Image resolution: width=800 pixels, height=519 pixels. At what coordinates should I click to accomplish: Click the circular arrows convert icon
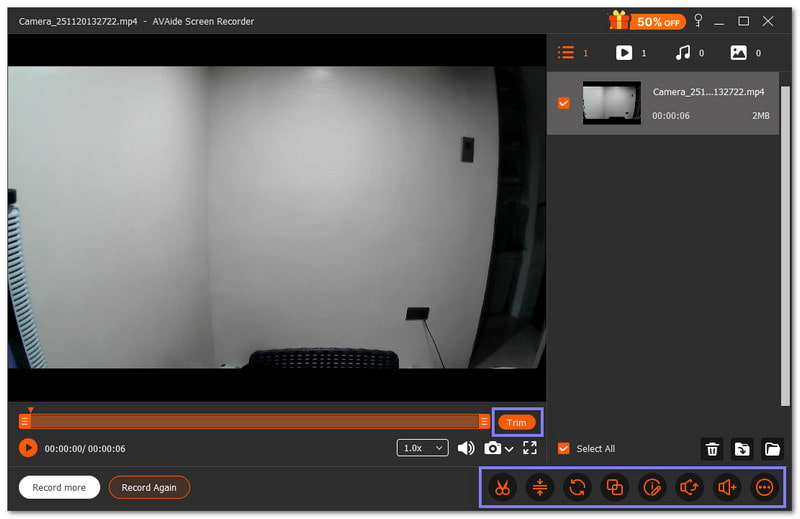[x=577, y=488]
